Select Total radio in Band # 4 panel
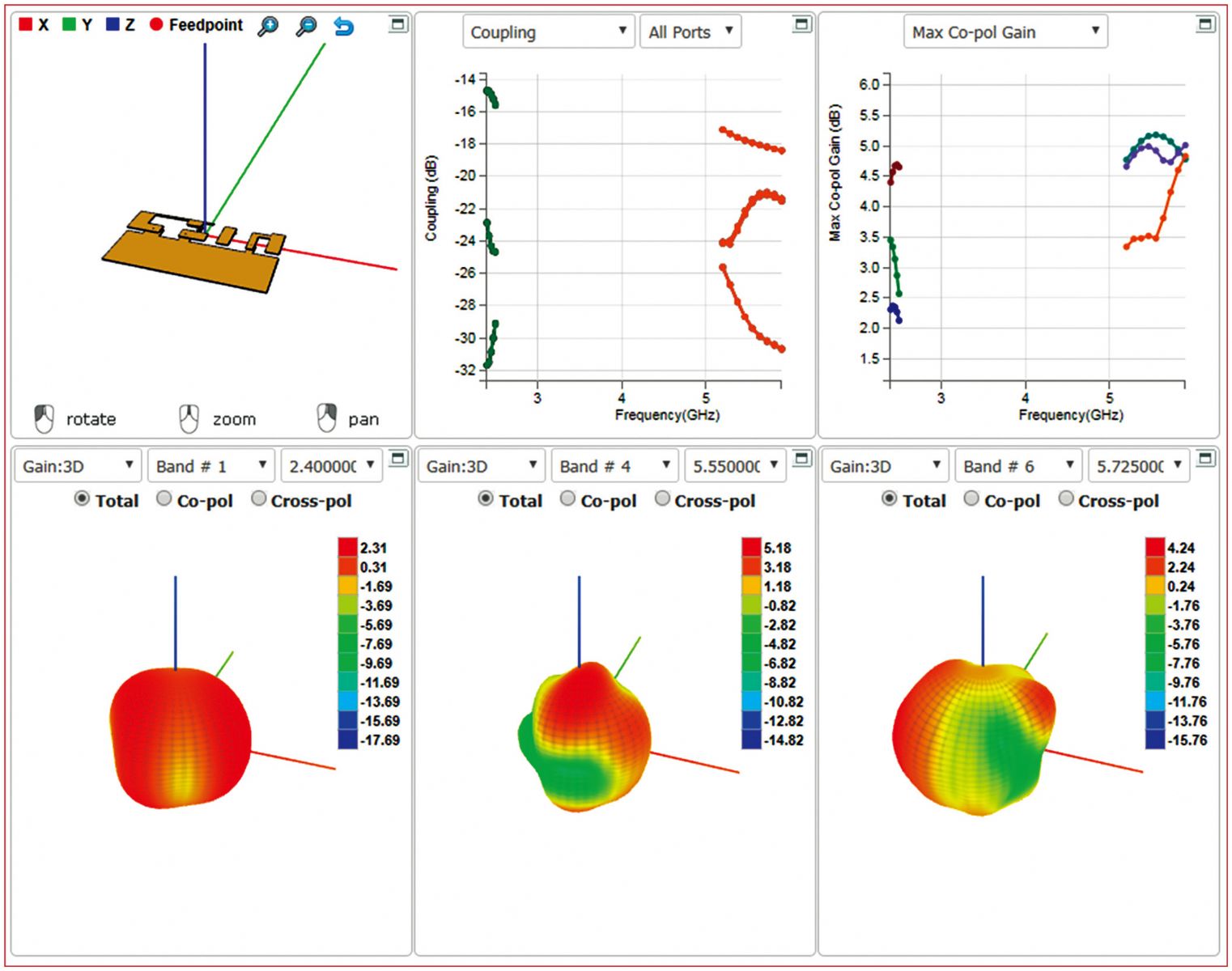 pos(486,498)
